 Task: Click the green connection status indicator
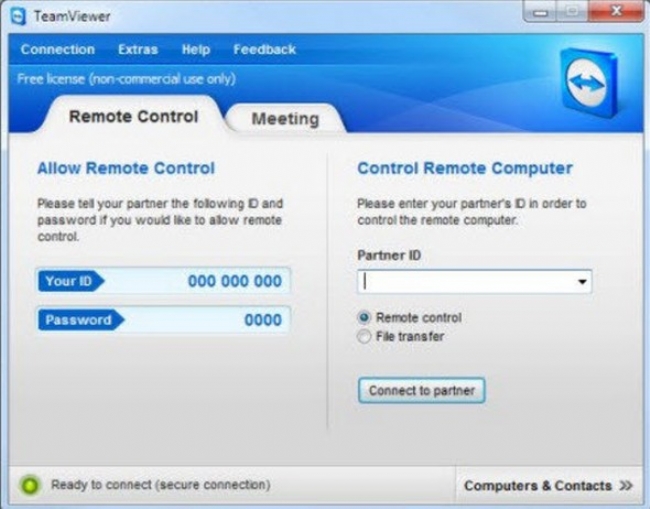[29, 485]
